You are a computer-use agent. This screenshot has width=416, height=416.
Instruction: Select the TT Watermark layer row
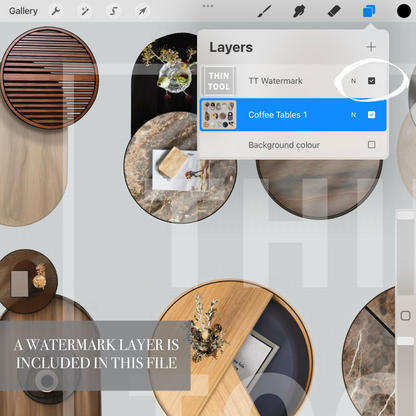[293, 81]
